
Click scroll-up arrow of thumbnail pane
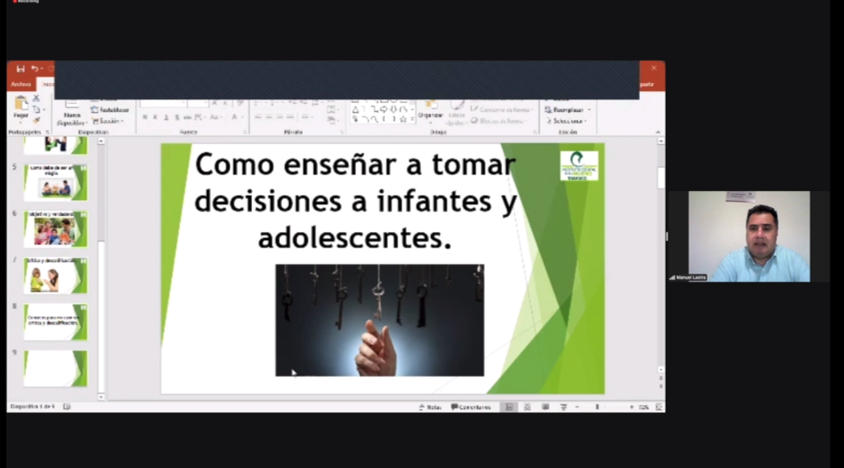(x=101, y=141)
